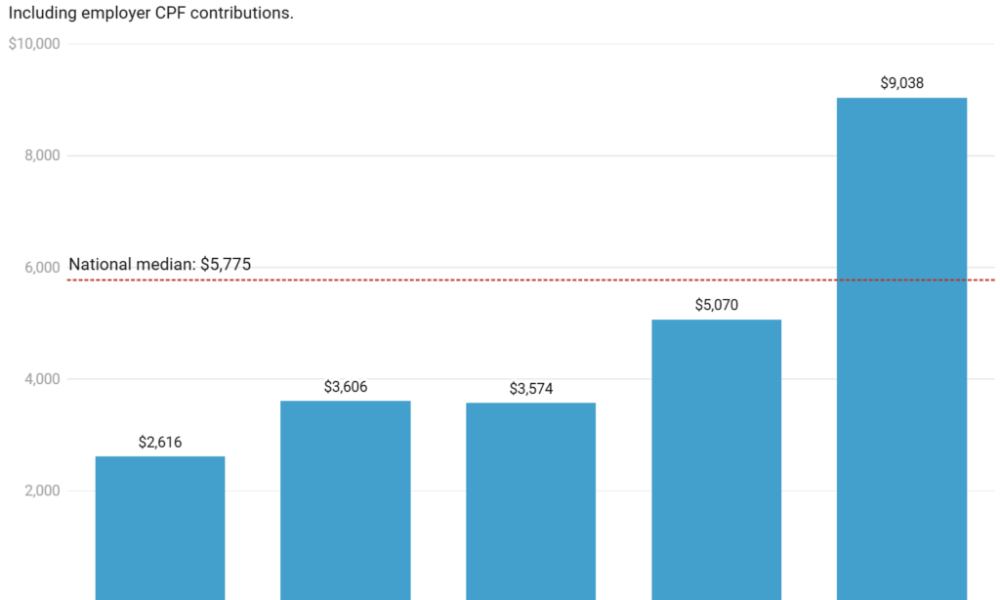Click the "National median: $5,775" annotation
1000x600 pixels.
point(159,265)
